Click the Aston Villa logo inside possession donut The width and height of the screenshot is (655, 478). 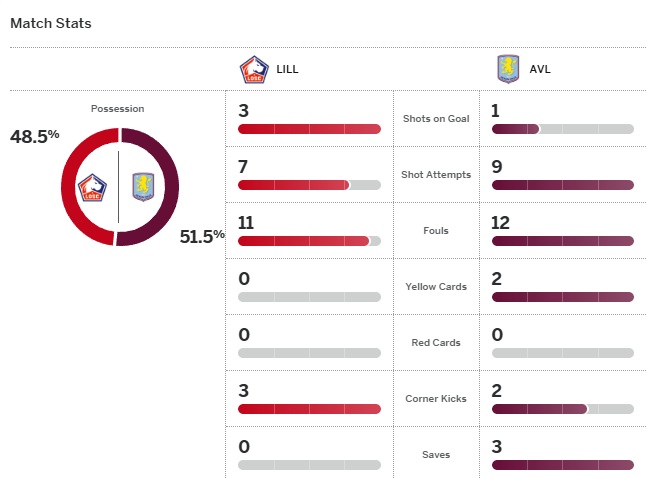pyautogui.click(x=143, y=187)
